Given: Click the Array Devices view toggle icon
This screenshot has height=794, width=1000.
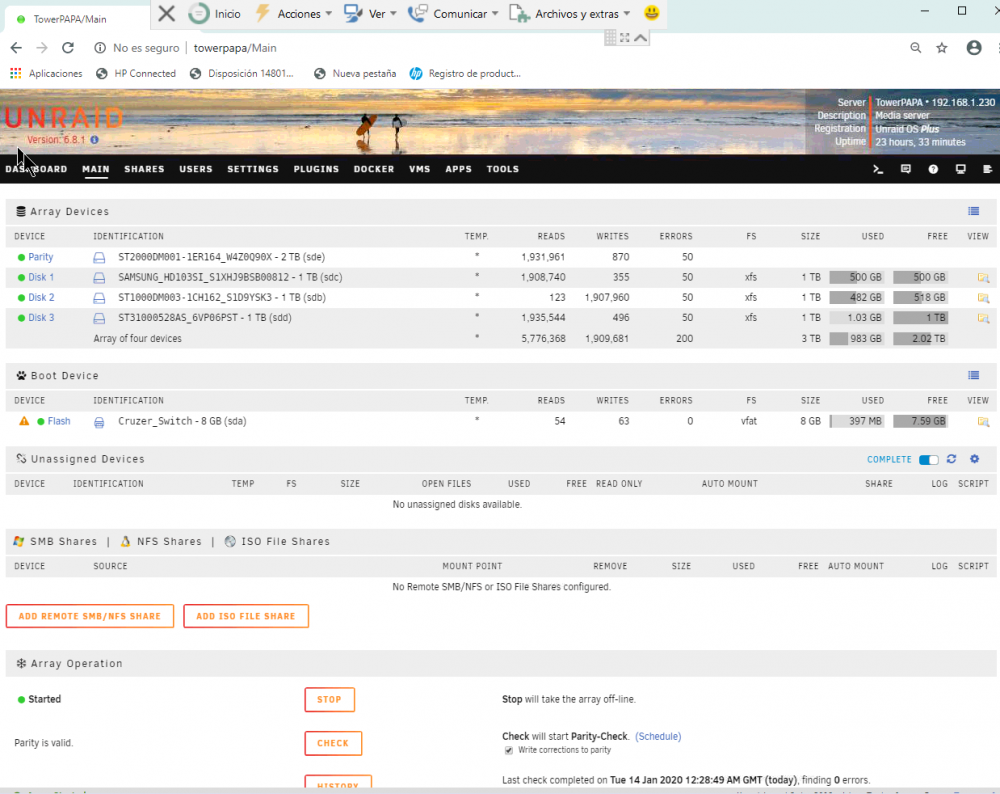Looking at the screenshot, I should (x=973, y=211).
